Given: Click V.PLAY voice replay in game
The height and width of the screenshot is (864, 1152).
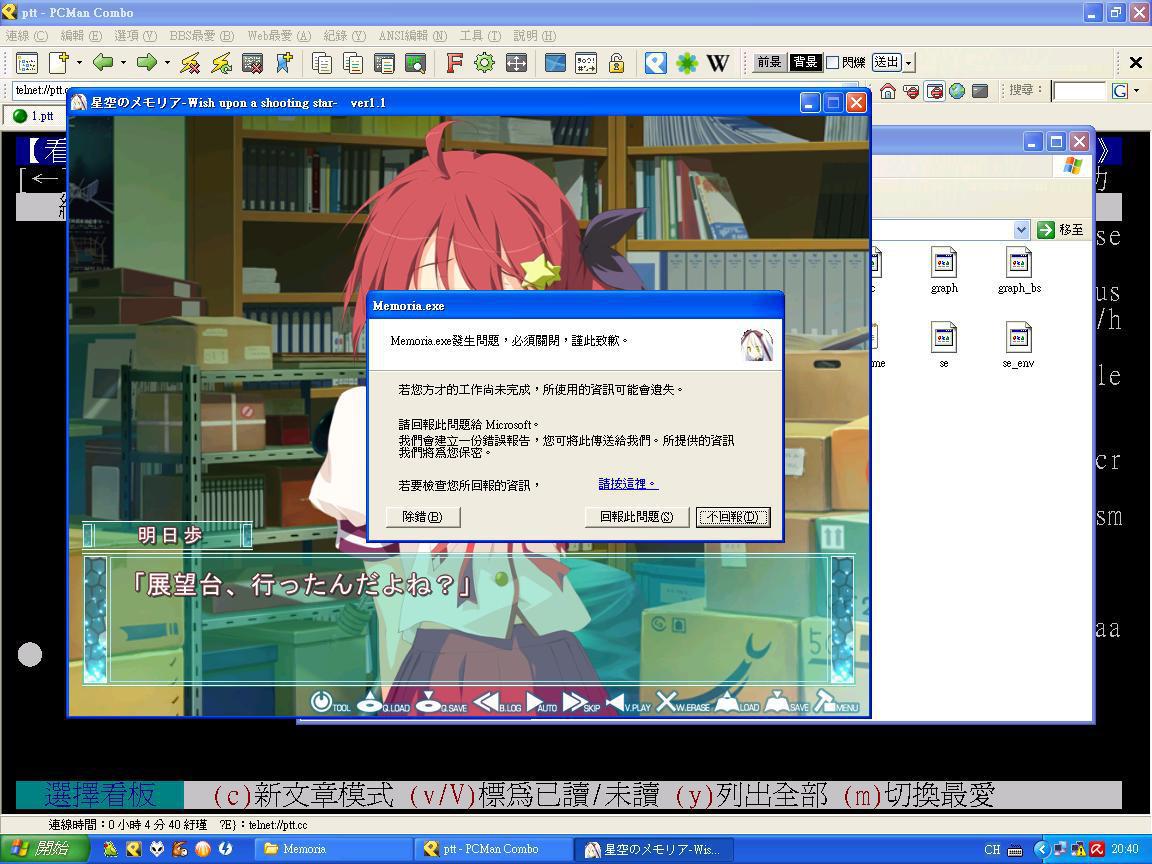Looking at the screenshot, I should (628, 703).
